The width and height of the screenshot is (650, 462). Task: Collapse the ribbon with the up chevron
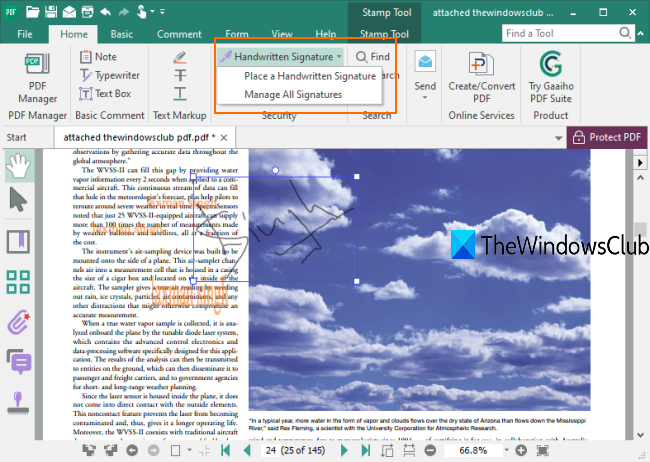(x=640, y=33)
